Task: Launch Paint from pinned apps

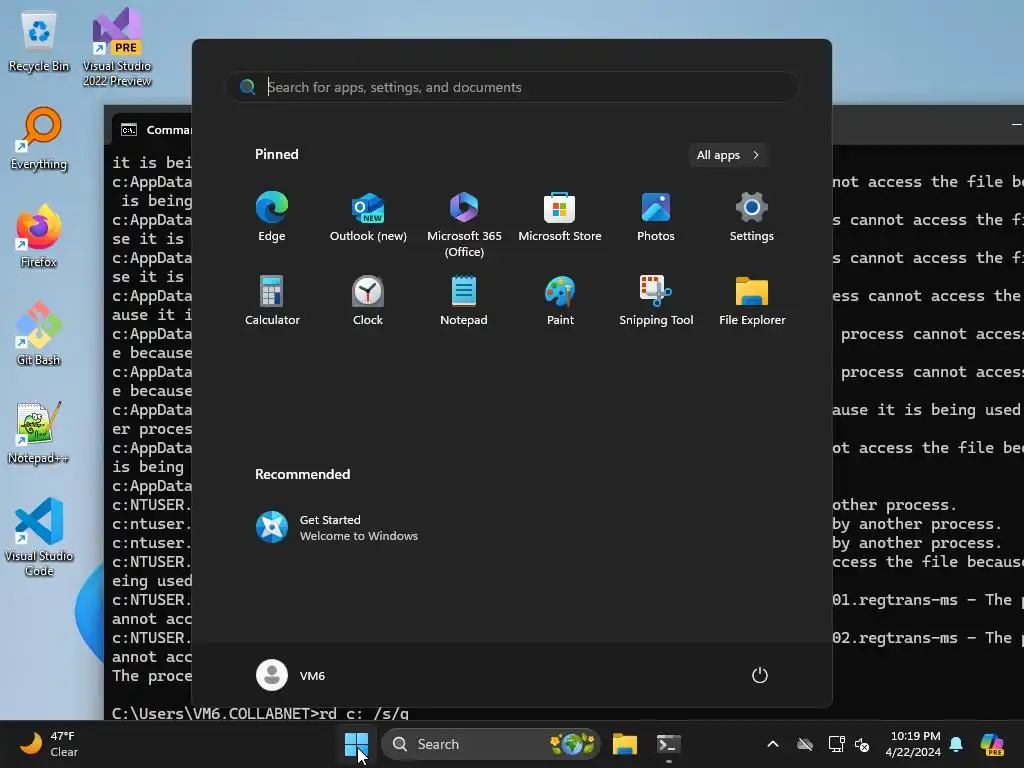Action: point(560,300)
